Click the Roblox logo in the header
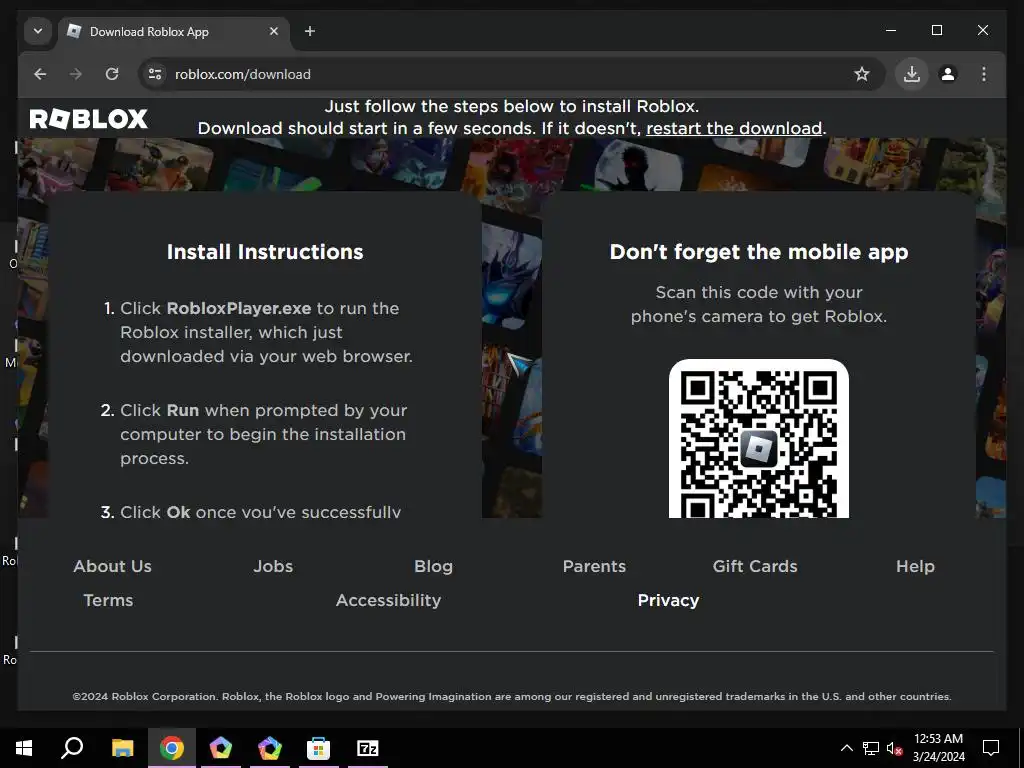The image size is (1024, 768). 89,119
